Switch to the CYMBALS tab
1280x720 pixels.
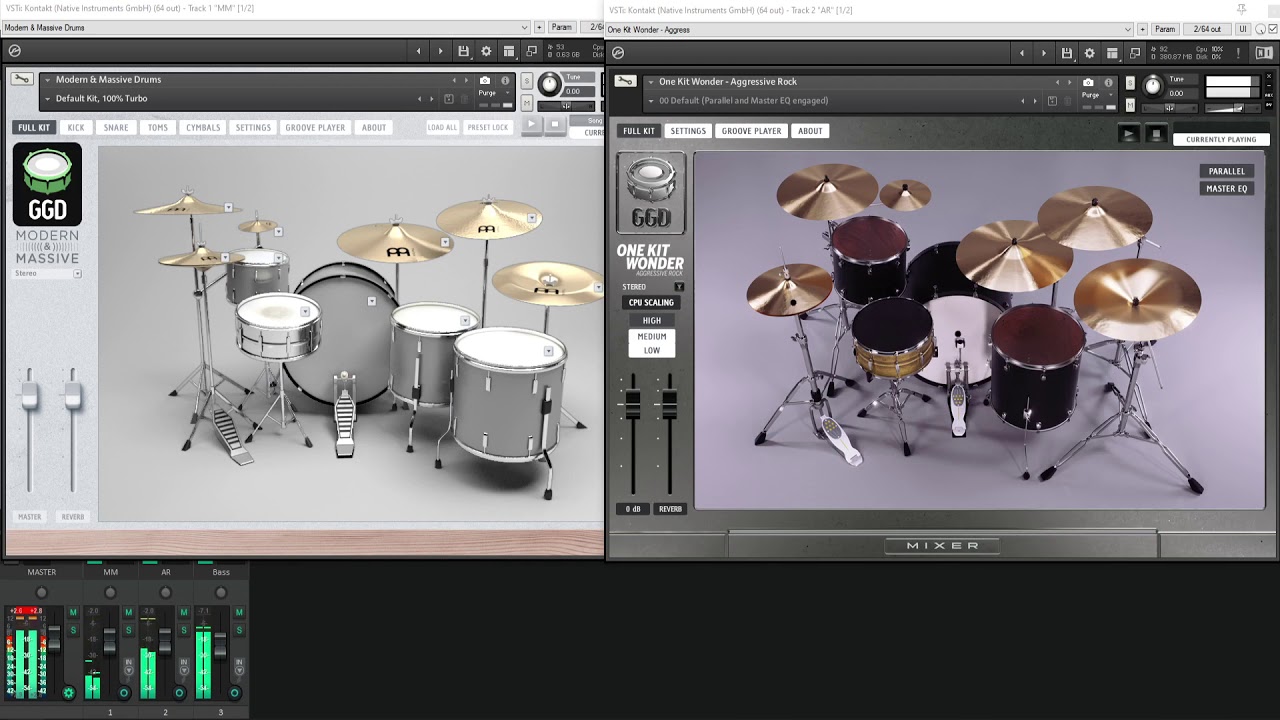point(203,128)
